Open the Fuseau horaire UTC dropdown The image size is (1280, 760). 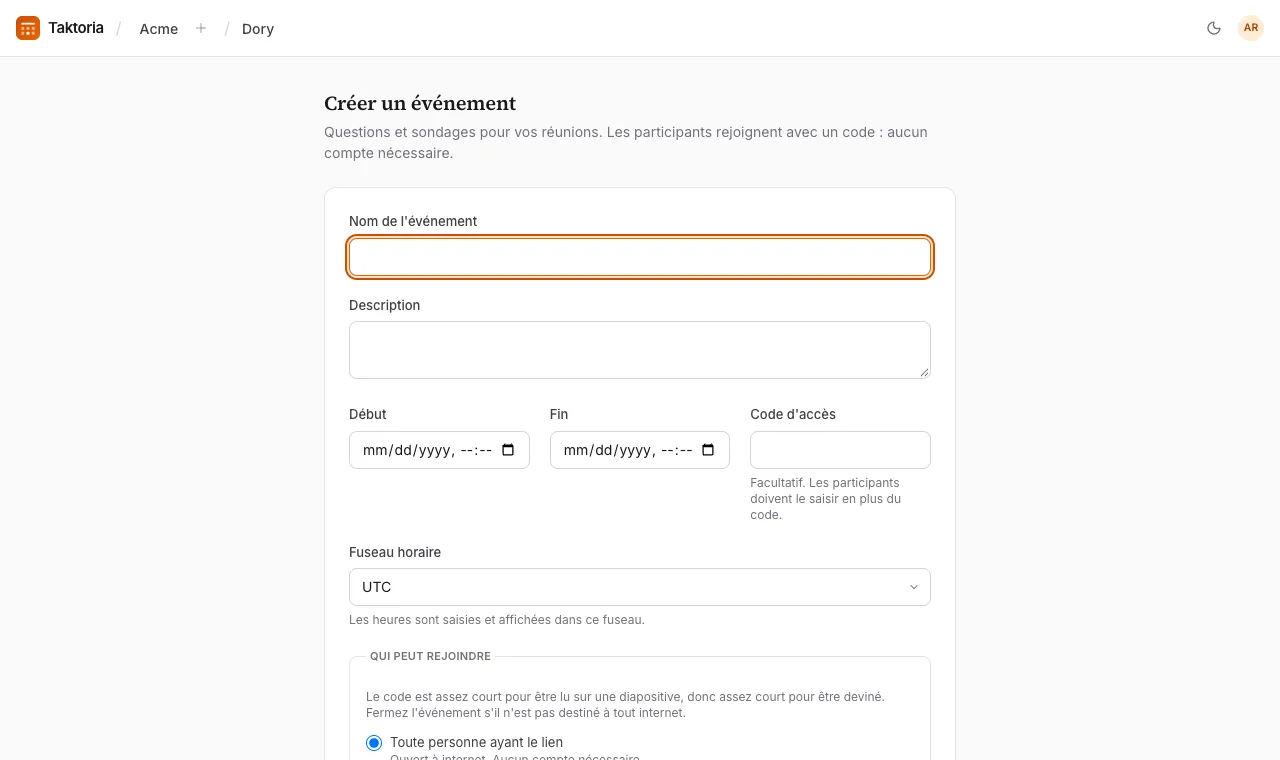click(640, 587)
